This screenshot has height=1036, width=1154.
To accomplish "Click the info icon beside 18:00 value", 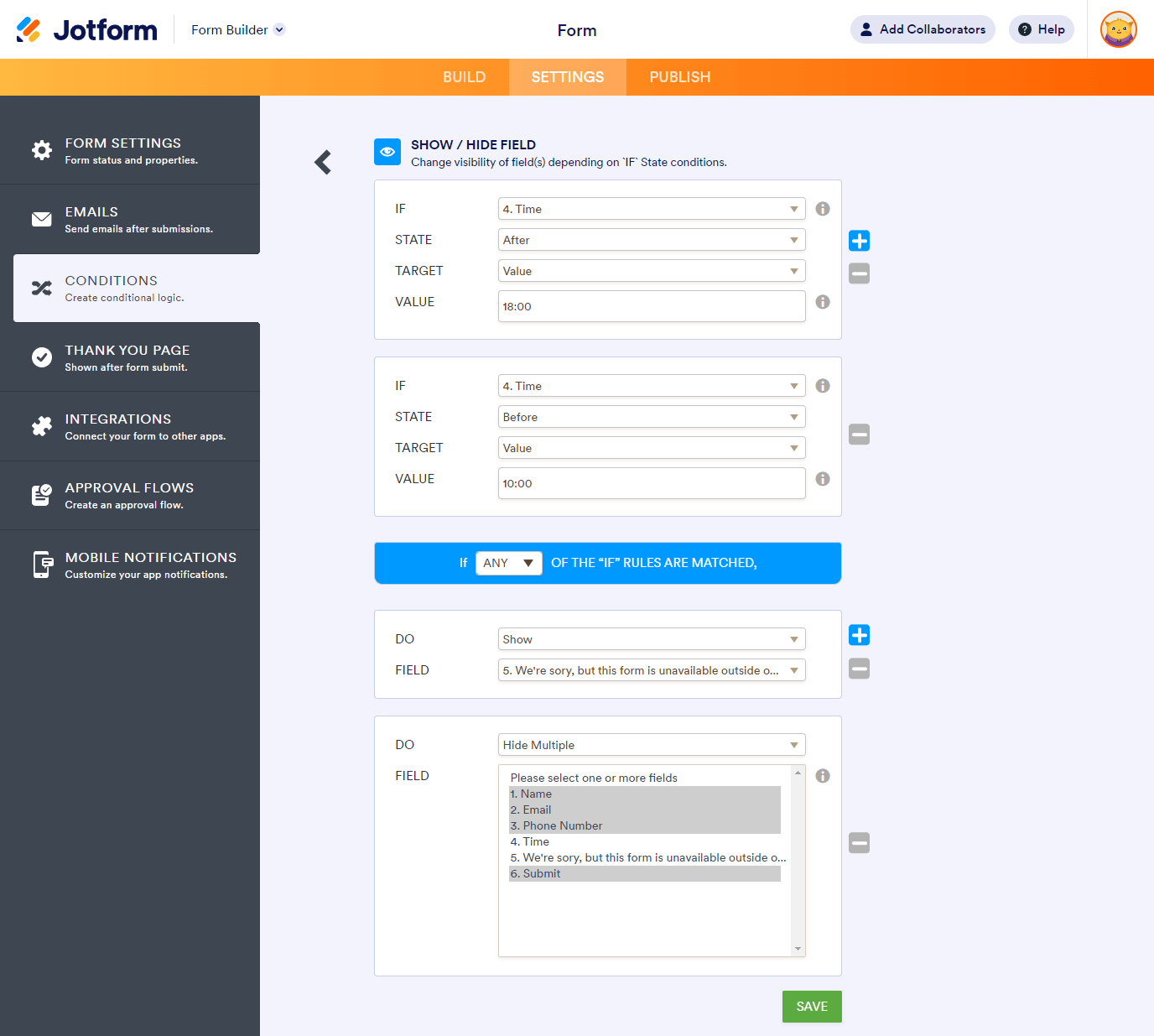I will pos(823,302).
